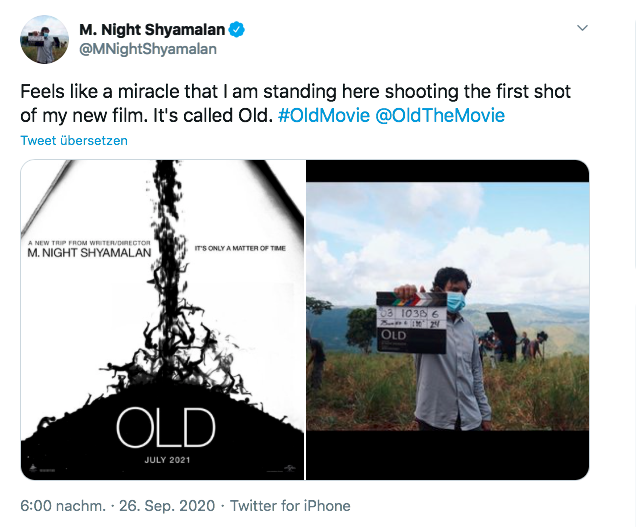Open the tweet options chevron menu
Screen dimensions: 636x527
point(582,28)
